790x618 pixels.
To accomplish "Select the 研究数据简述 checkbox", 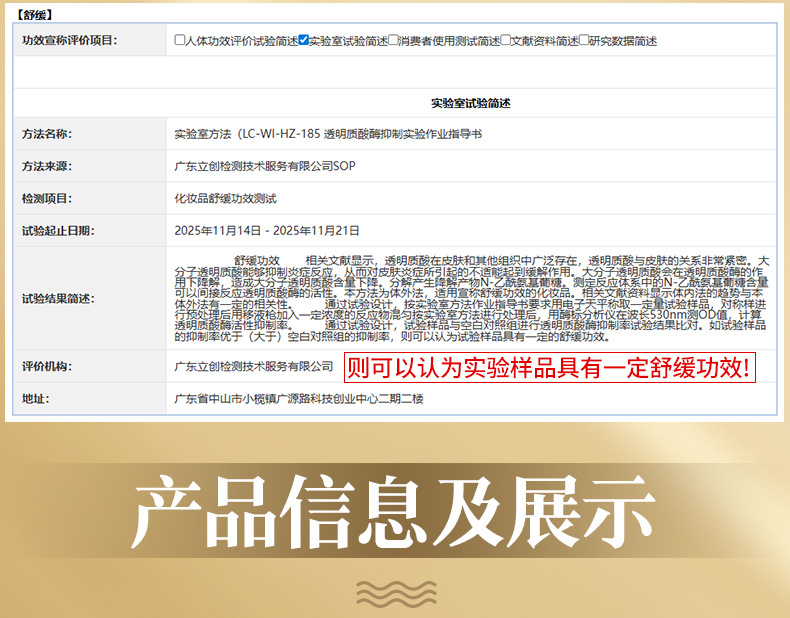I will pos(584,40).
